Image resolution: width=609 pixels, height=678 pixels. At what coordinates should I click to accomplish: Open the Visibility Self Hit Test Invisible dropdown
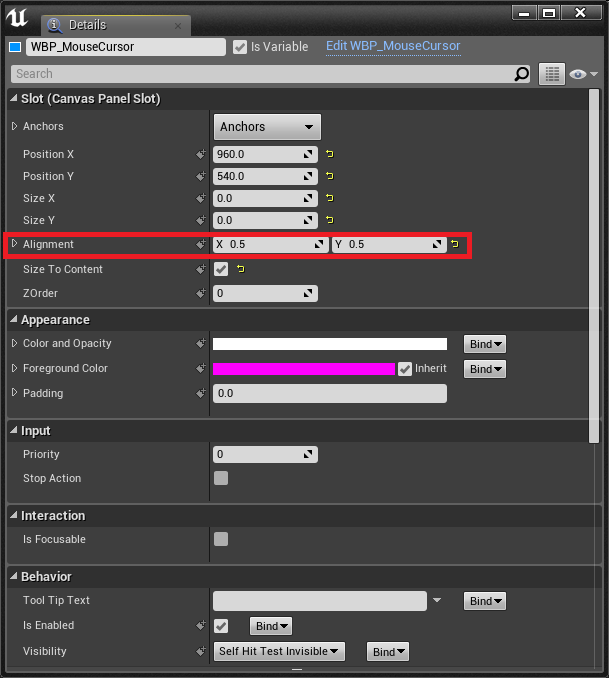pyautogui.click(x=279, y=651)
